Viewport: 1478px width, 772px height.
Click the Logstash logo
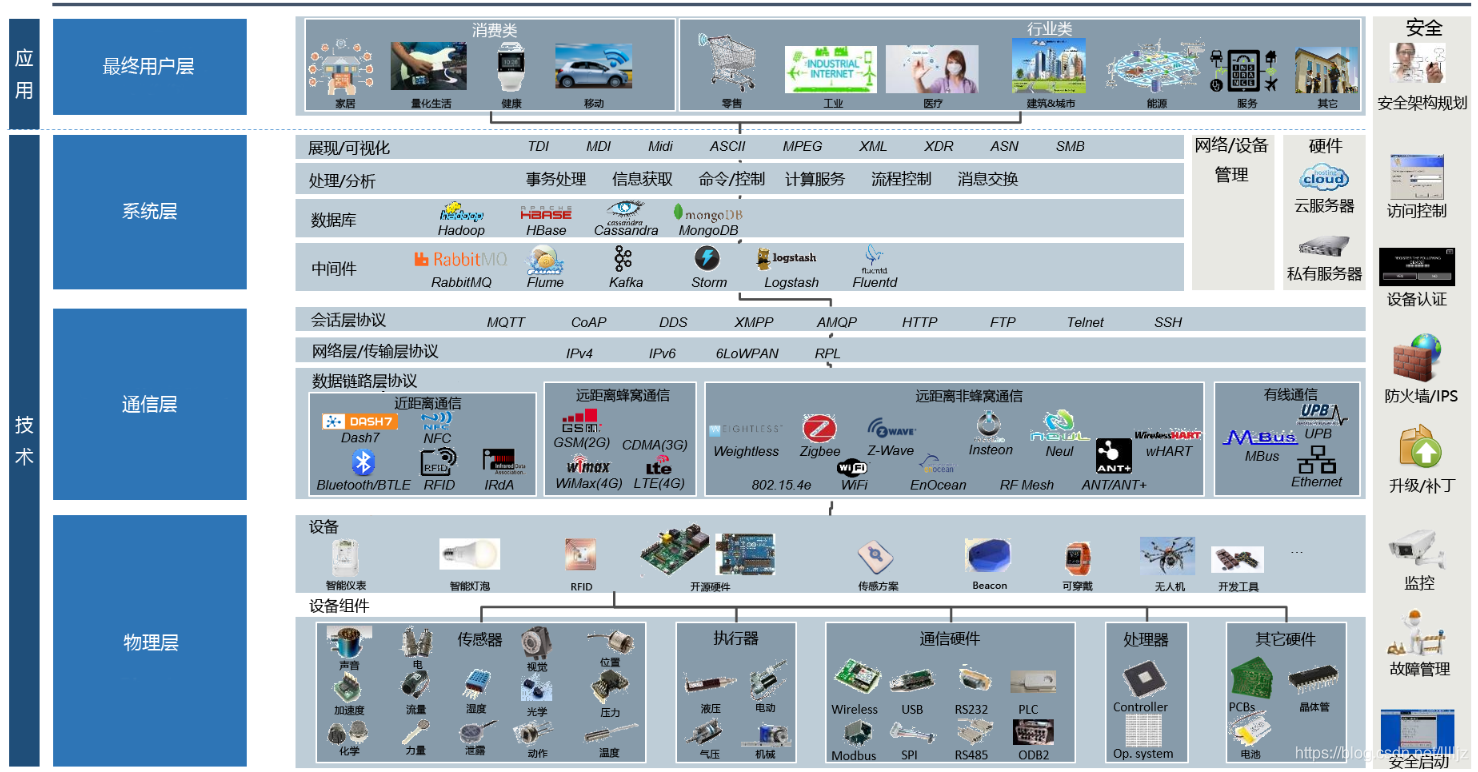pyautogui.click(x=787, y=258)
